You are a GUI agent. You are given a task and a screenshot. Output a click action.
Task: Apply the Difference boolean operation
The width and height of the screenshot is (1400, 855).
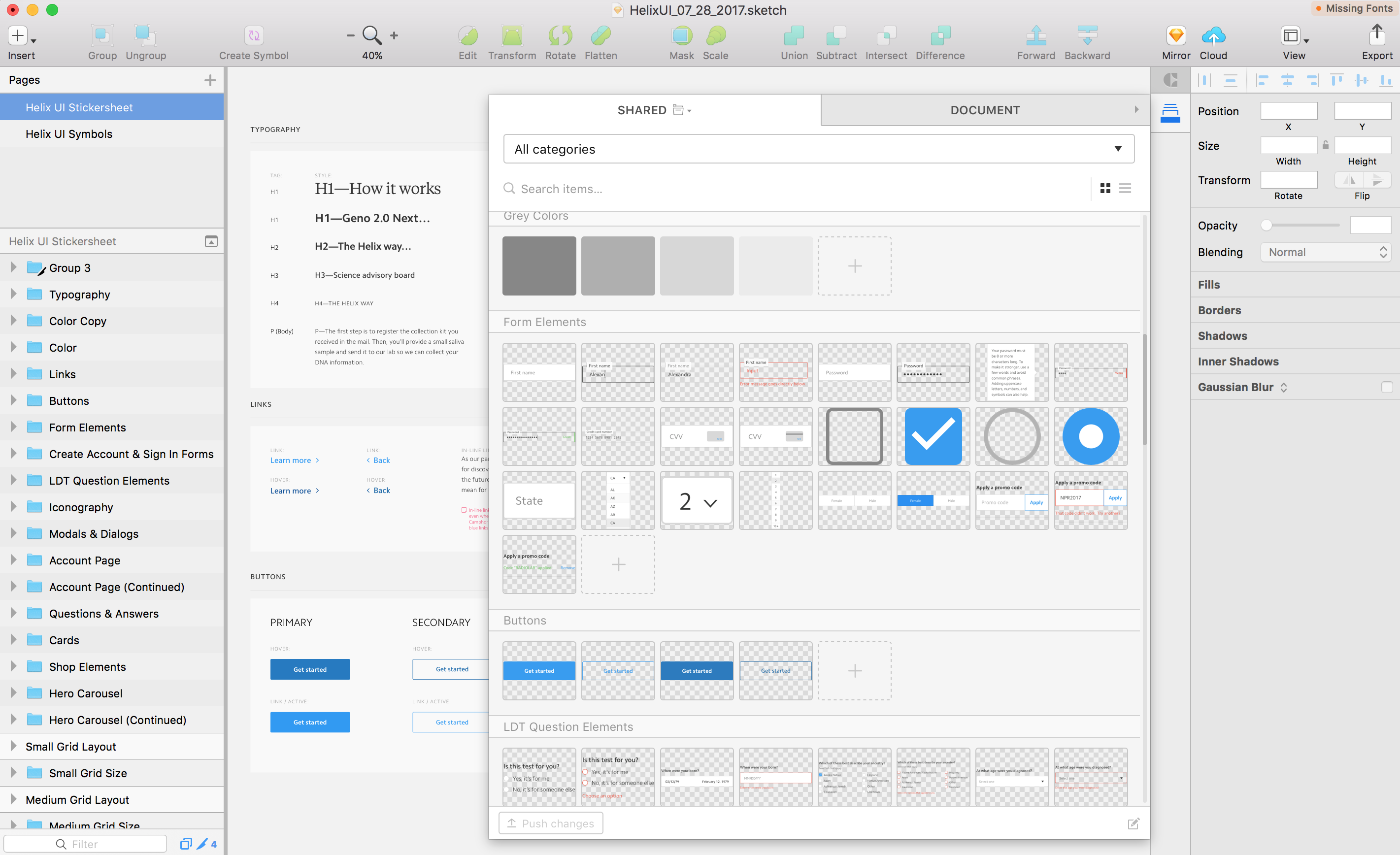coord(940,36)
